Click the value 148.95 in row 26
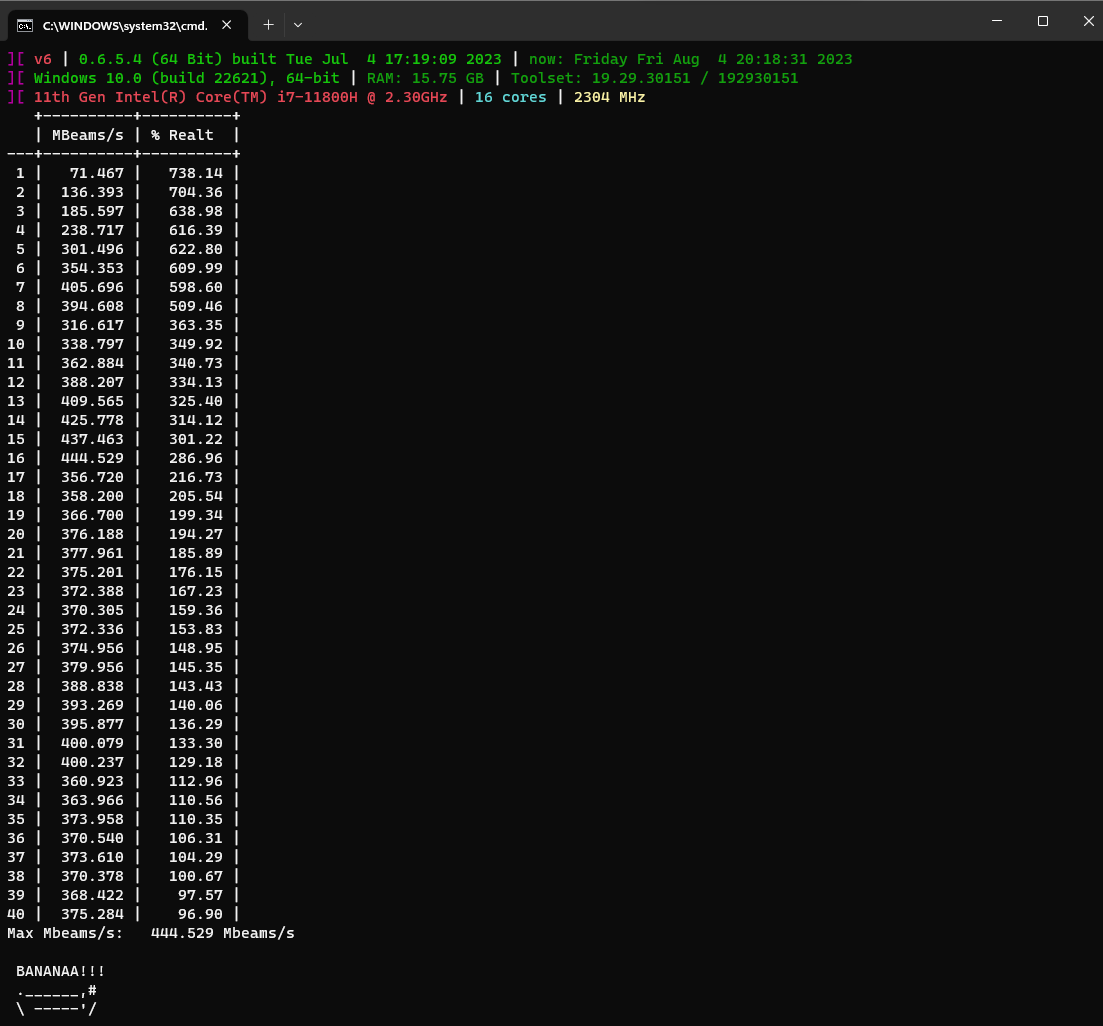The height and width of the screenshot is (1026, 1103). pos(196,648)
